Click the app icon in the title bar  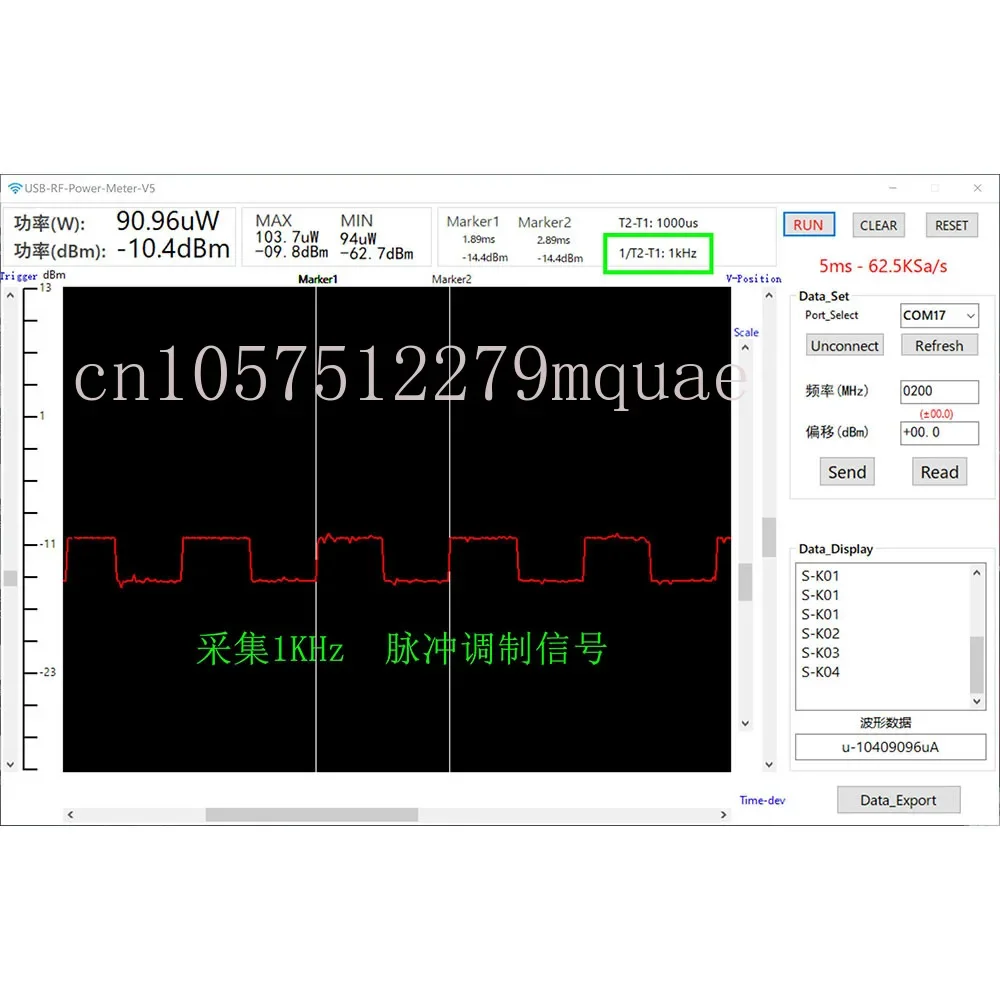tap(15, 188)
